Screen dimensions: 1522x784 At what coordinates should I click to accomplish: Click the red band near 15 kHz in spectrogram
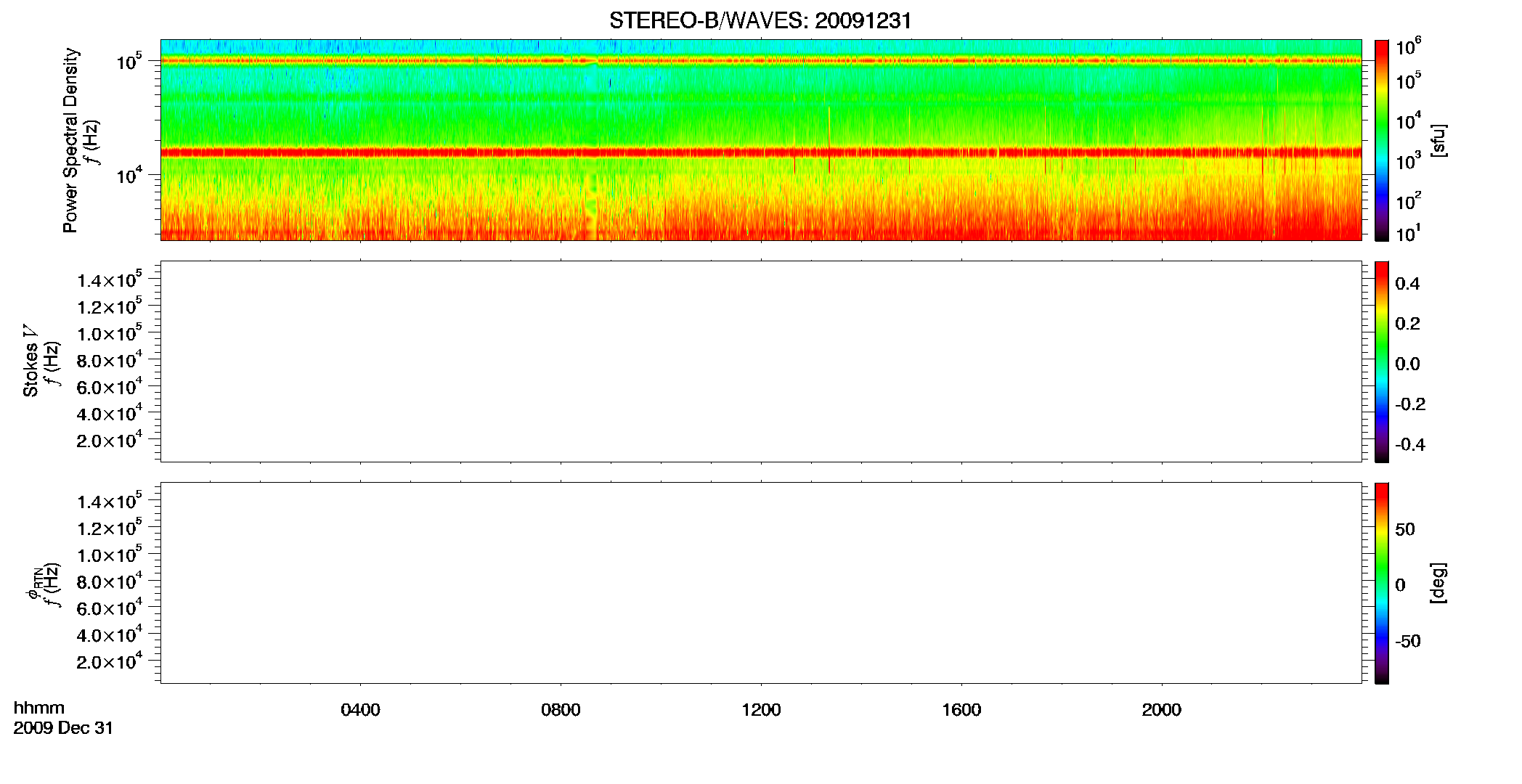761,152
